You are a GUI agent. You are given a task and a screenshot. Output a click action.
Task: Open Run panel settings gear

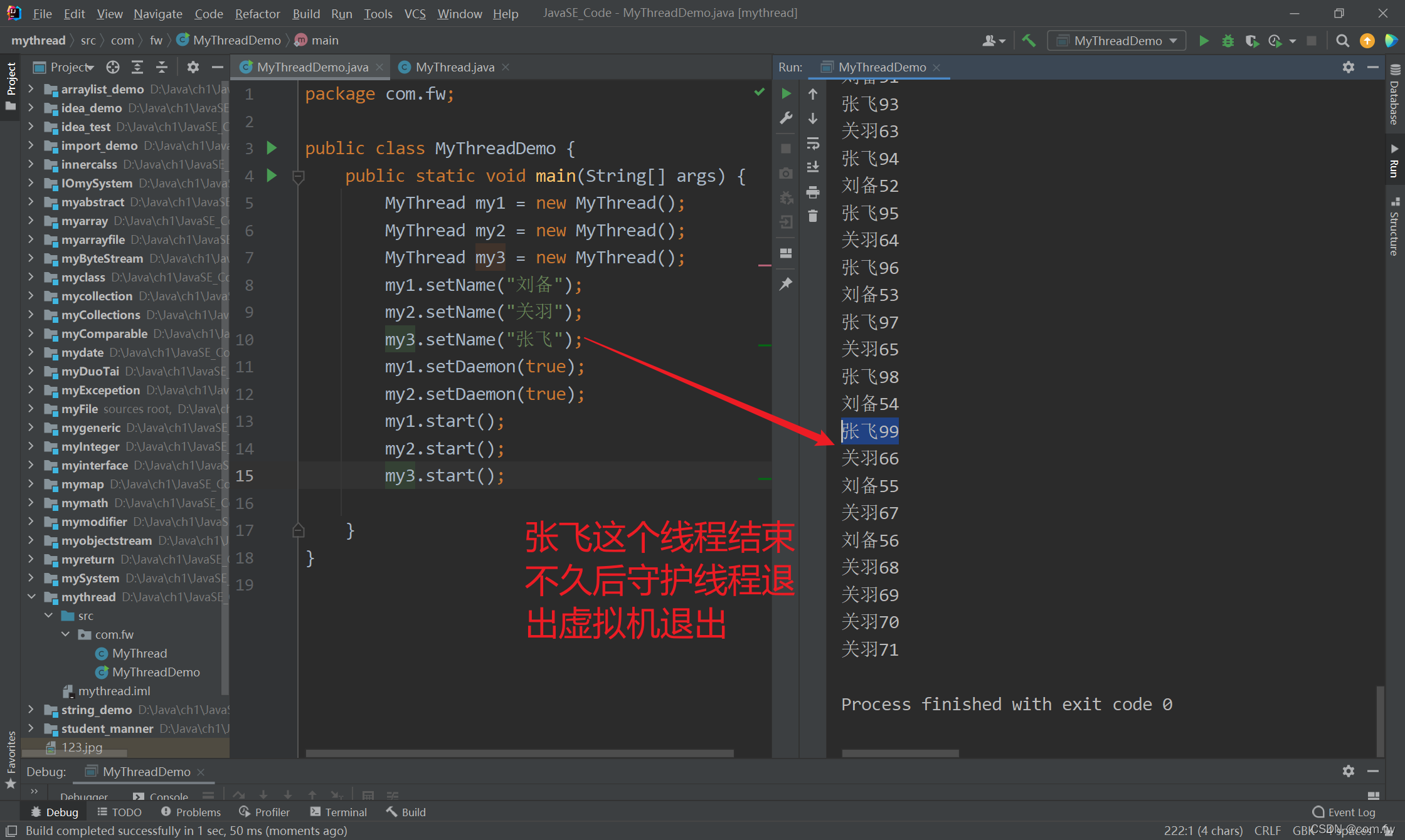1349,67
